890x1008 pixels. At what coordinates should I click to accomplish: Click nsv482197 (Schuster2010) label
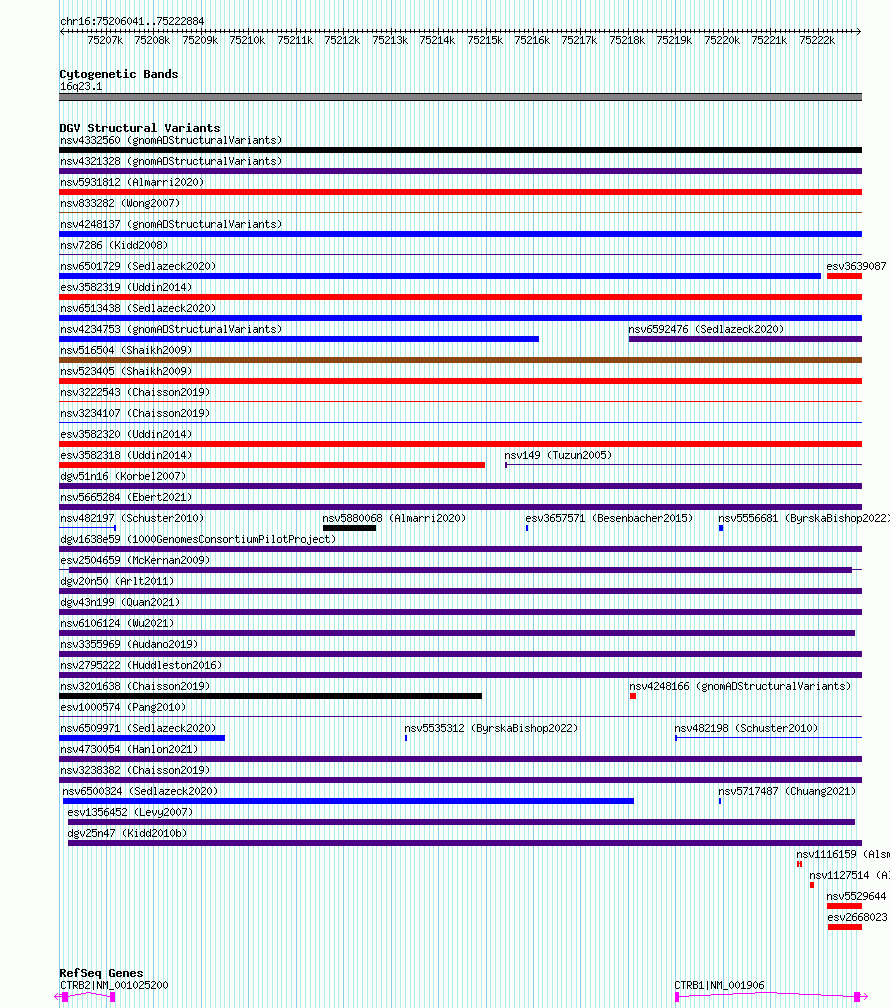tap(132, 518)
